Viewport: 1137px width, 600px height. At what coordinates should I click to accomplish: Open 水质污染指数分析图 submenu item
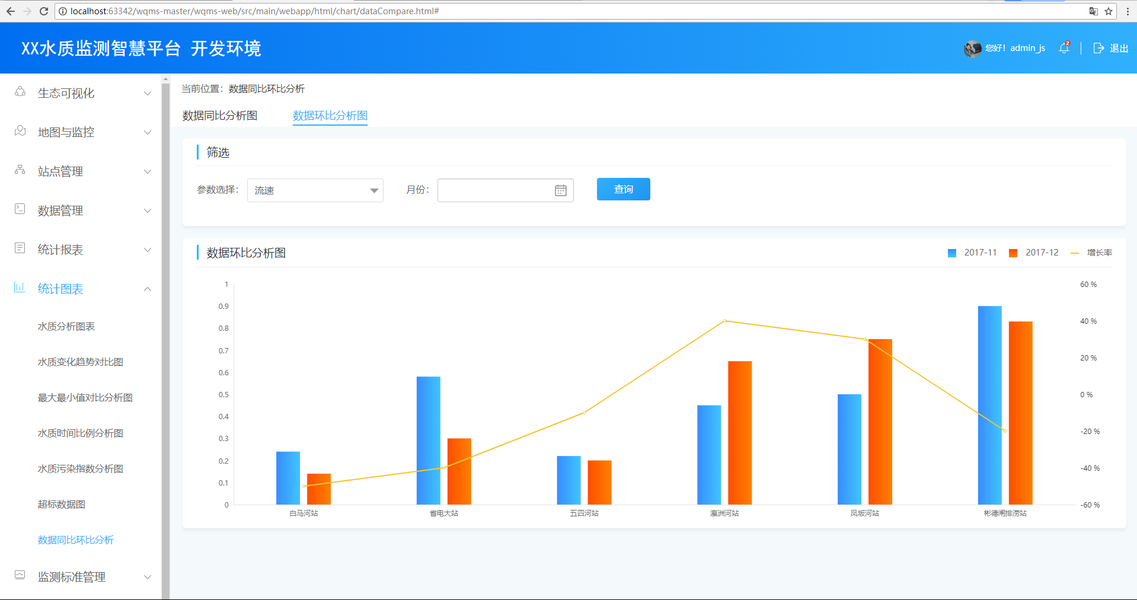coord(80,469)
